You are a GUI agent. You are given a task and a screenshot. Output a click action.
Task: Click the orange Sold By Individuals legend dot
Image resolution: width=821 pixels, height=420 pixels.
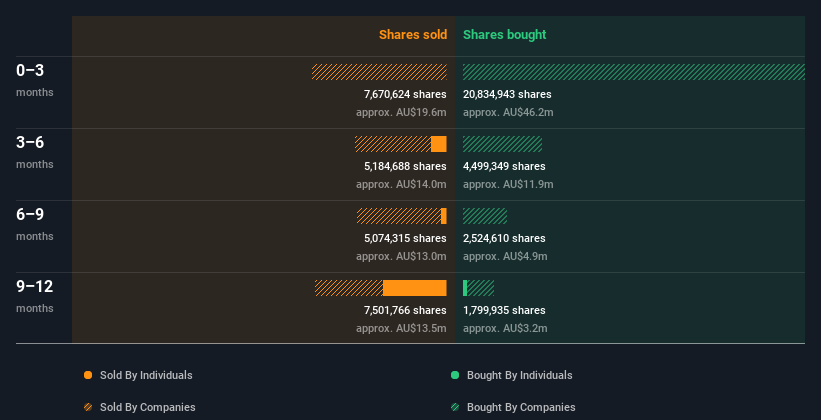click(88, 375)
